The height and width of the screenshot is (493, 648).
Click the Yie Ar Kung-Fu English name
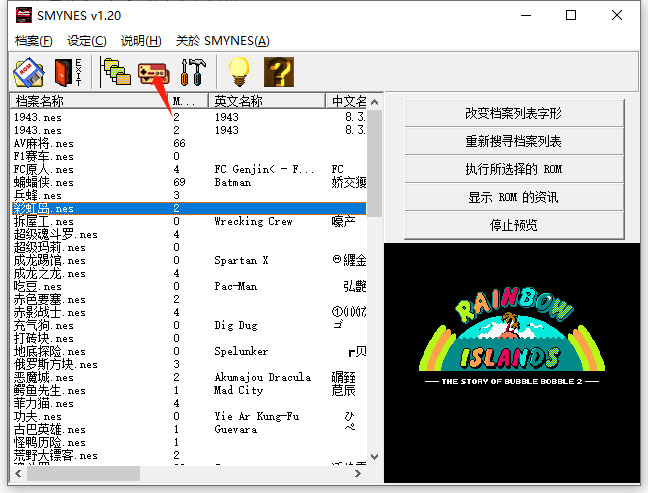(x=257, y=416)
